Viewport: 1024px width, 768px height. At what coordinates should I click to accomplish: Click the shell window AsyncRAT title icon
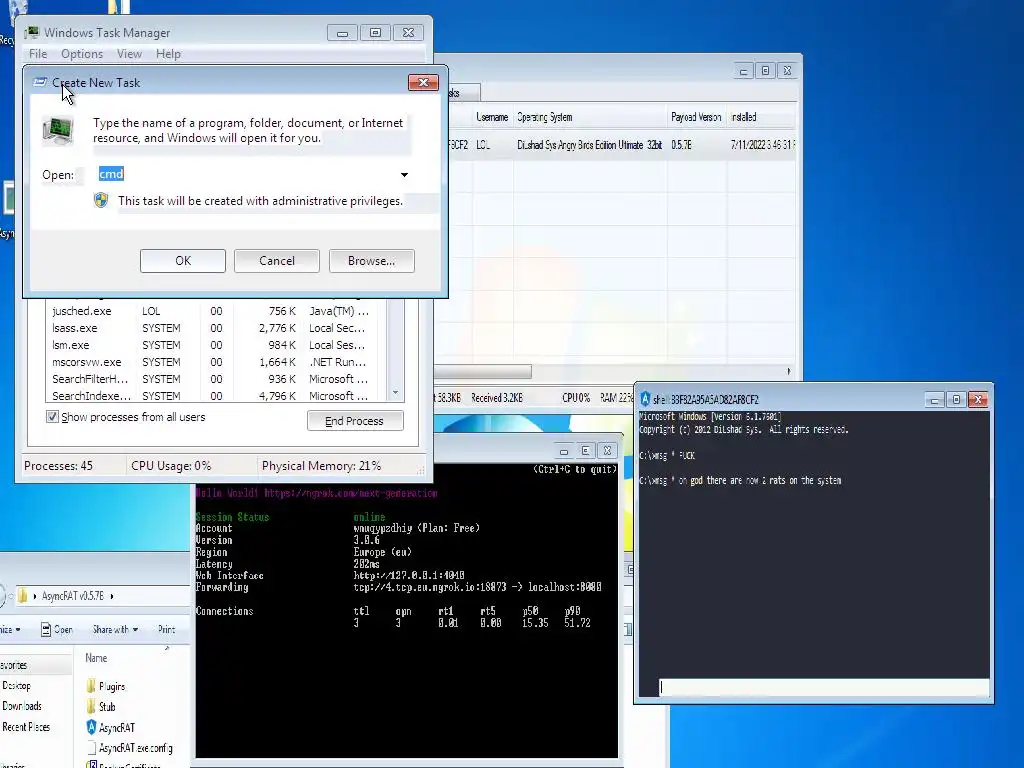(x=645, y=399)
